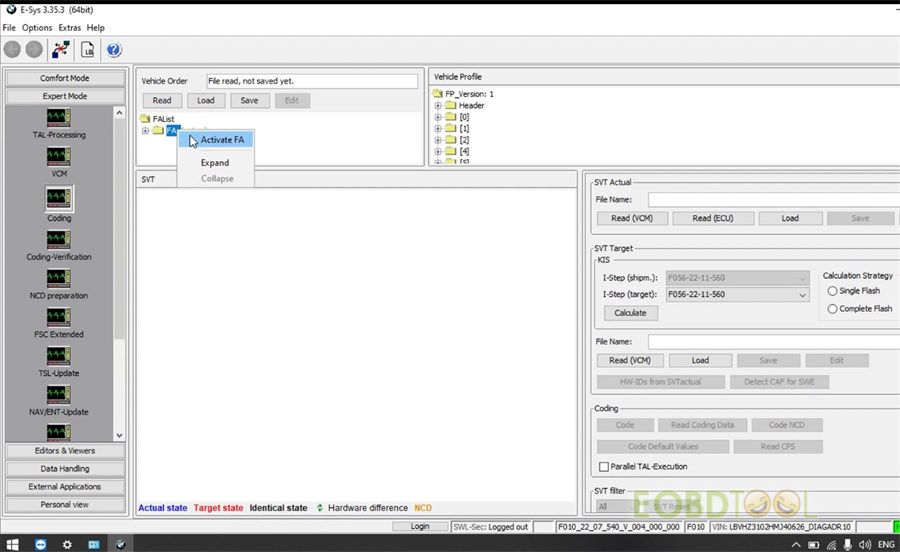Expand the [4] folder in Vehicle Profile
The height and width of the screenshot is (552, 900).
coord(438,151)
